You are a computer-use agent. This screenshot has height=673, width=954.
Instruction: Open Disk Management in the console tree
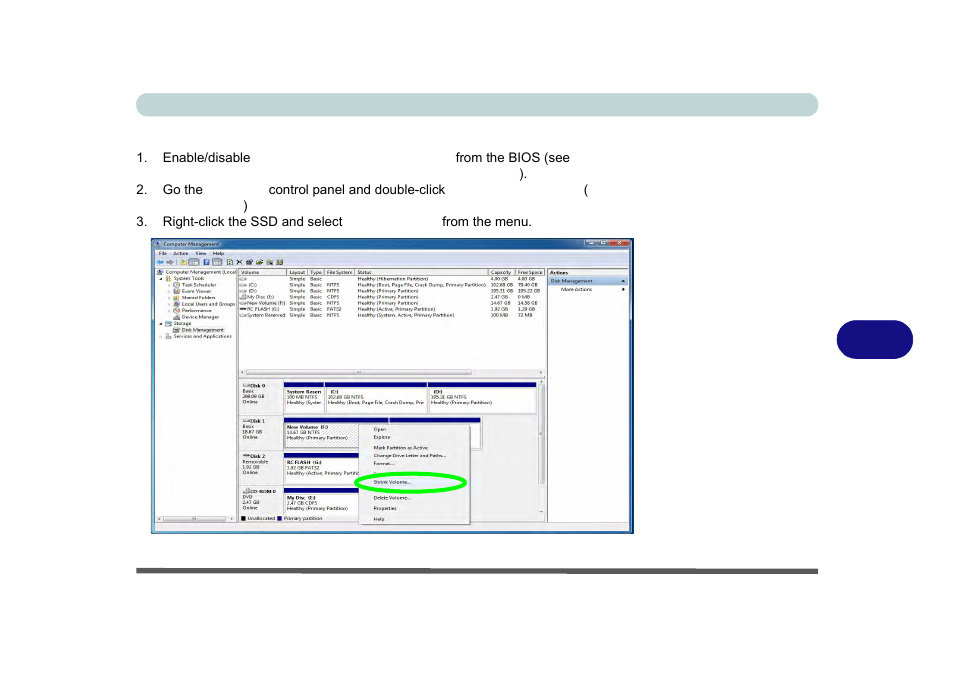pos(204,329)
